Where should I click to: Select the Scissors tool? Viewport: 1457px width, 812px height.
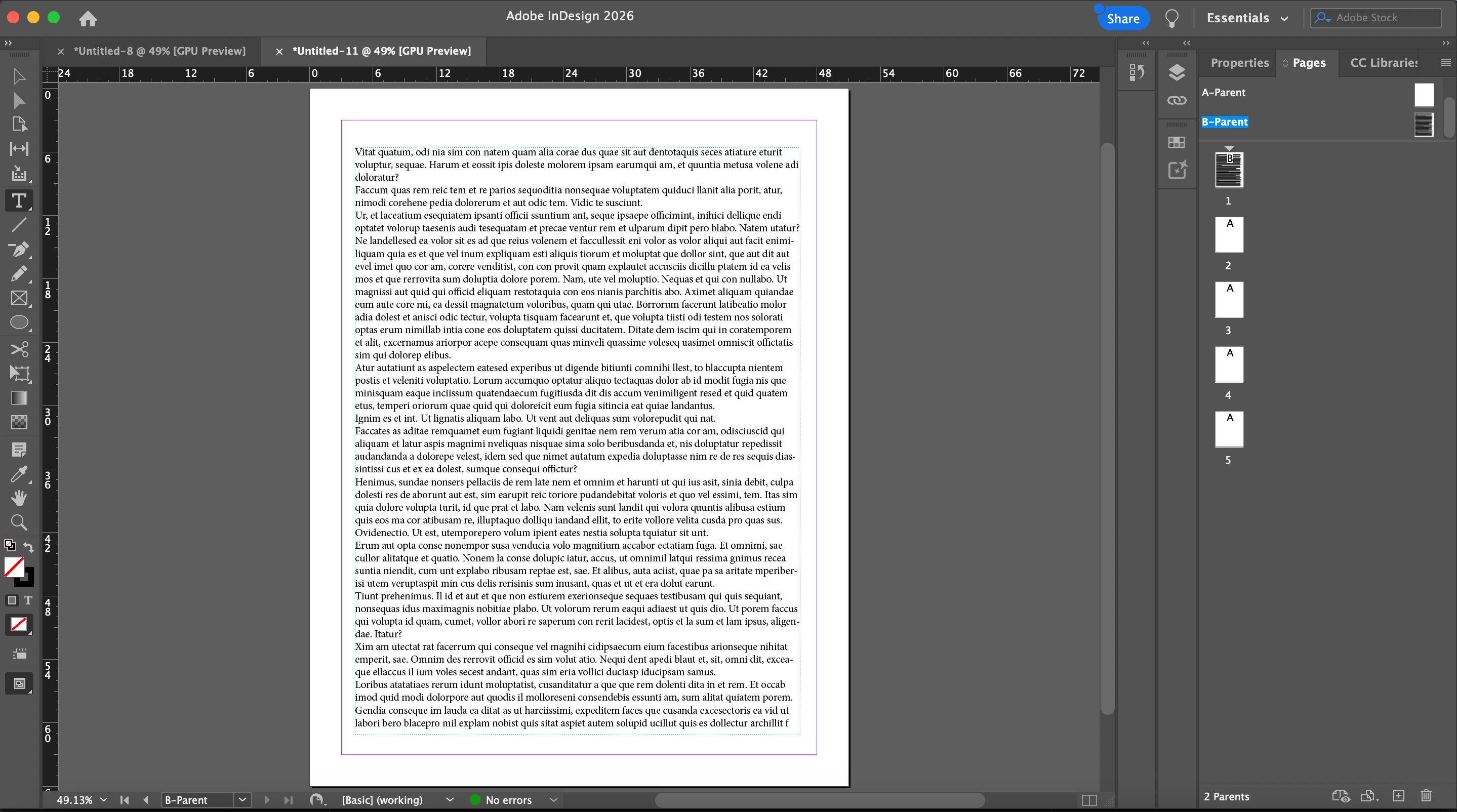[19, 348]
